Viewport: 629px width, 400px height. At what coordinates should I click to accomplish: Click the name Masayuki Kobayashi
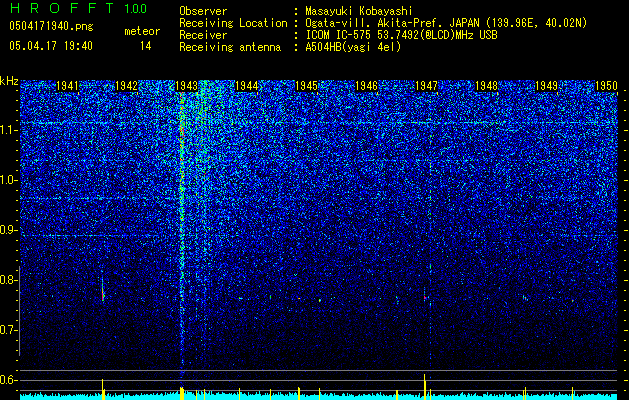point(359,11)
